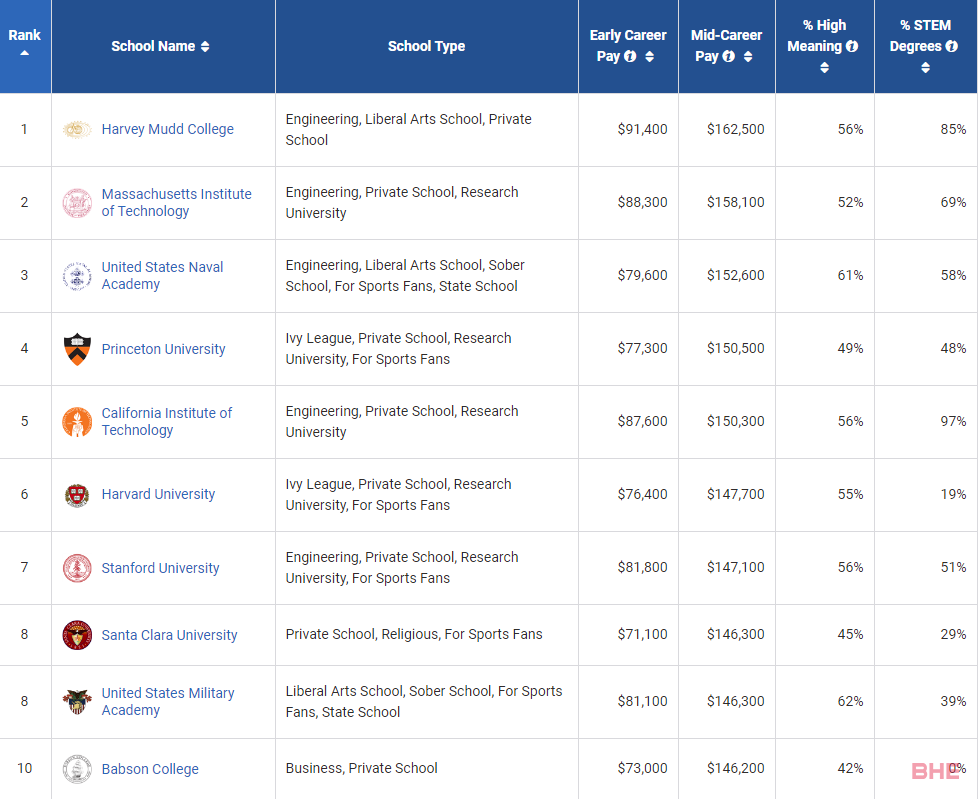Image resolution: width=979 pixels, height=799 pixels.
Task: Select 'Private School, Religious, For Sports Fans' text
Action: pos(414,634)
